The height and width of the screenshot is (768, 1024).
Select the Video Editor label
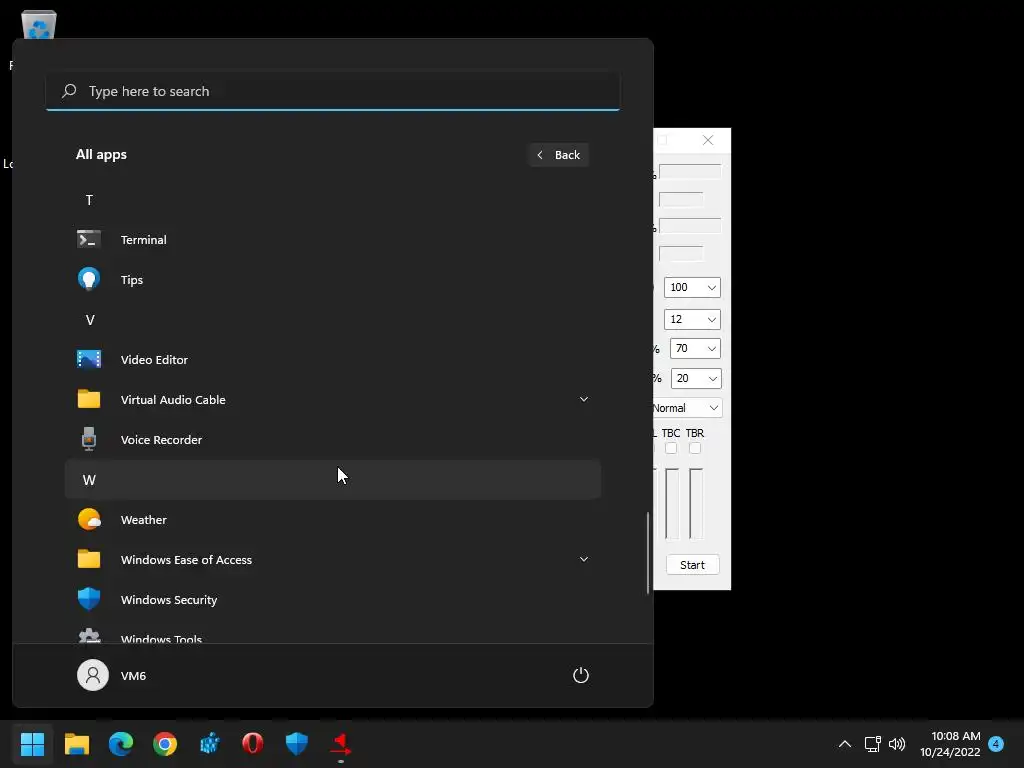154,359
